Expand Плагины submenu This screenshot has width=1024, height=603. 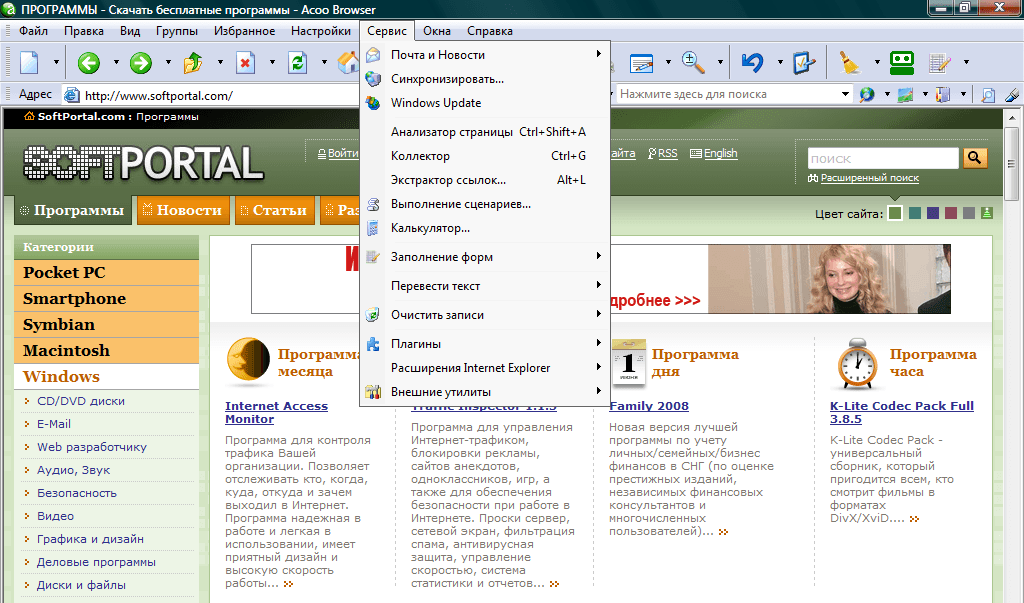point(485,344)
